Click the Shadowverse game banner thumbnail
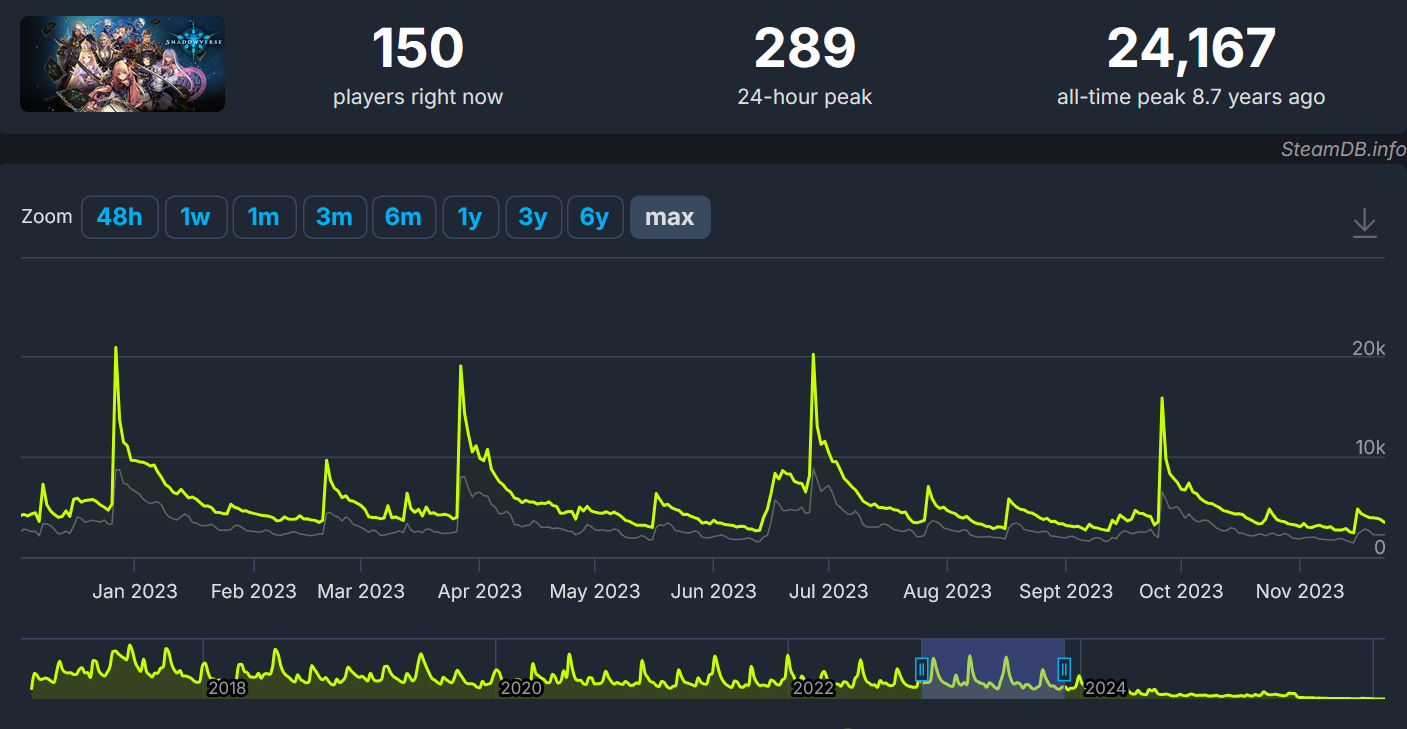 (122, 64)
